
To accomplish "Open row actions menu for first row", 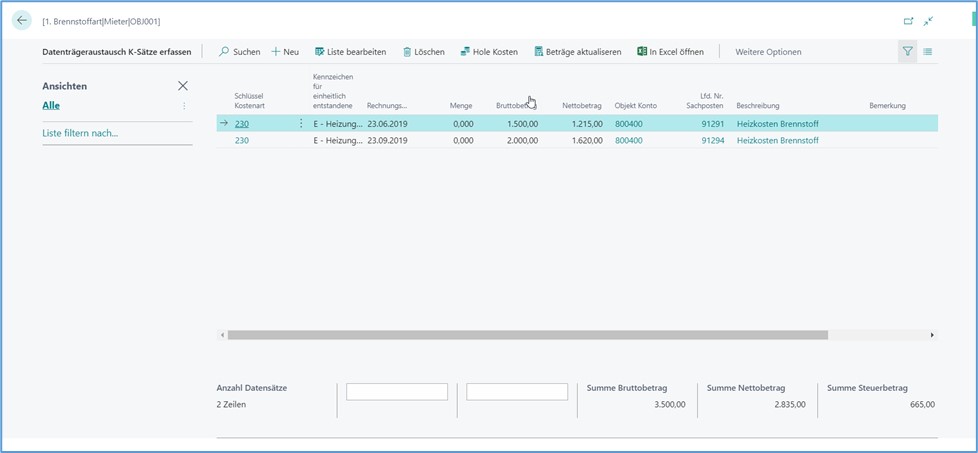I will 301,123.
